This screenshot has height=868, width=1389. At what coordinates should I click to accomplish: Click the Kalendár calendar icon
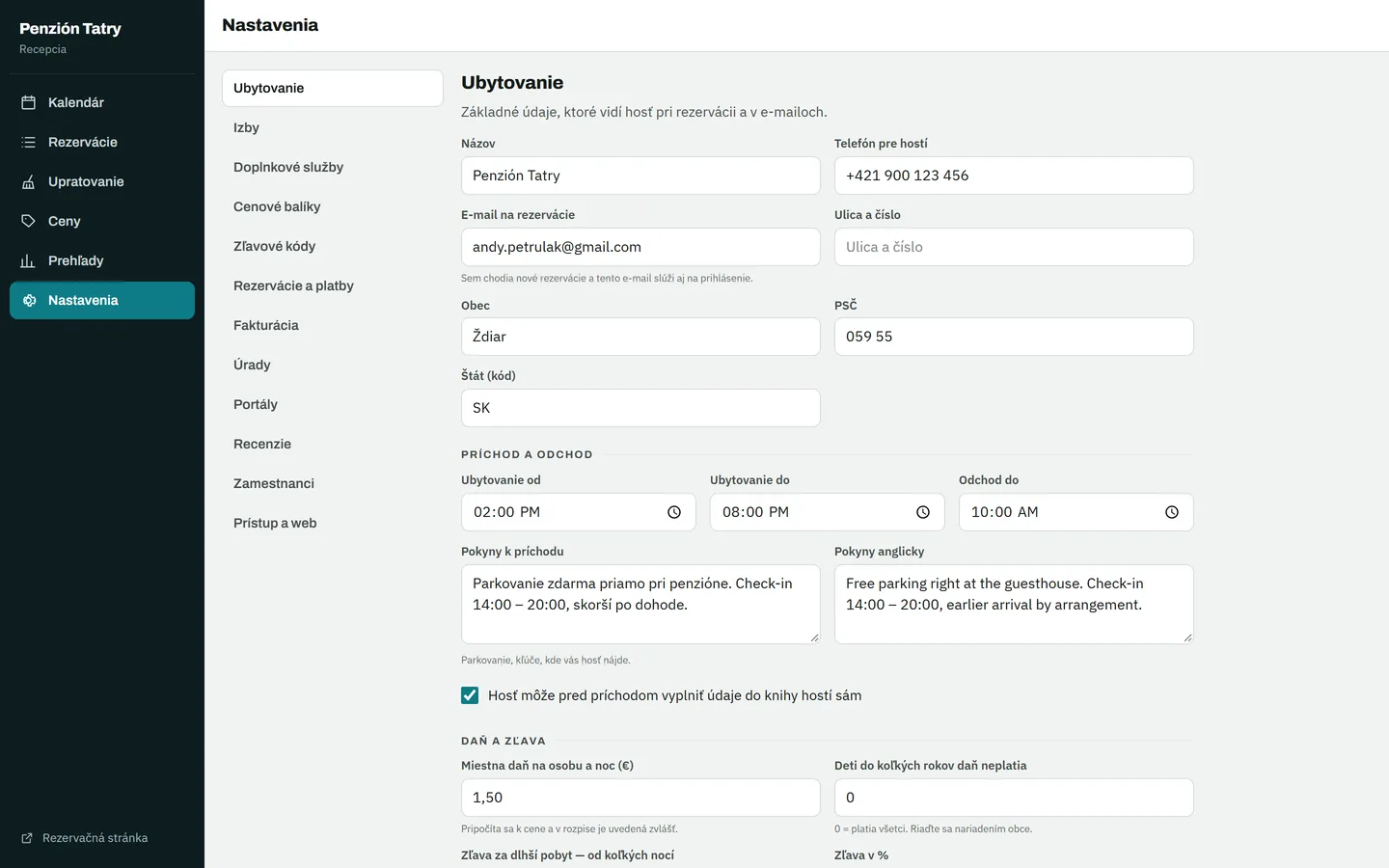[29, 102]
